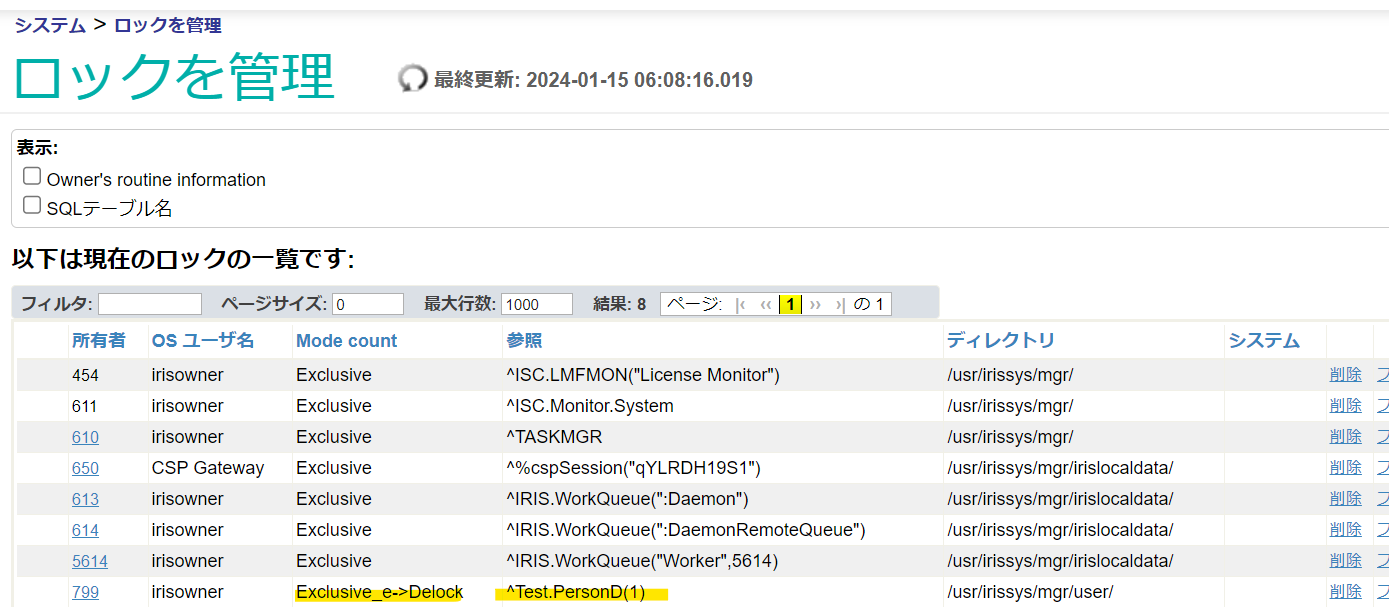Viewport: 1389px width, 607px height.
Task: Open process 799 owner link
Action: (85, 592)
